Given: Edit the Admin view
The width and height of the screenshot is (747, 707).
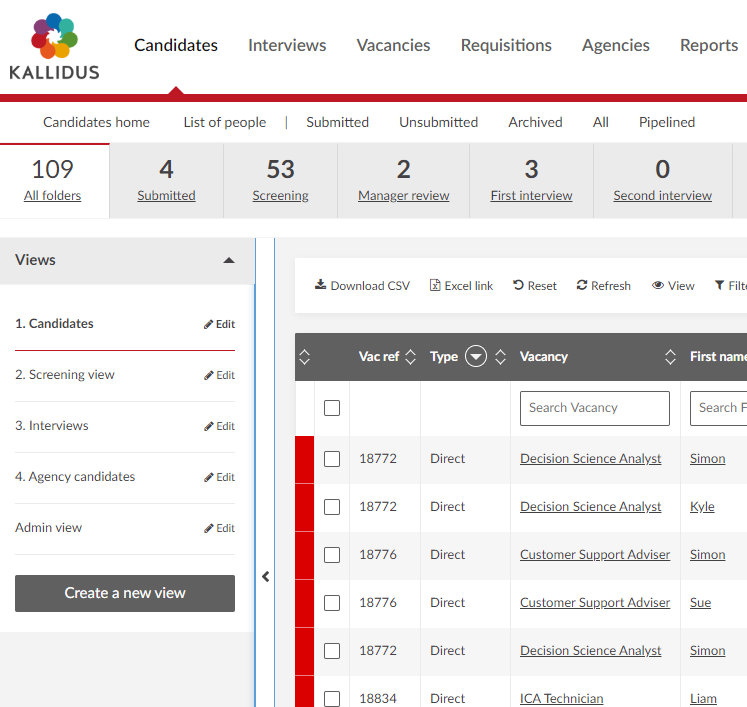Looking at the screenshot, I should pyautogui.click(x=219, y=528).
